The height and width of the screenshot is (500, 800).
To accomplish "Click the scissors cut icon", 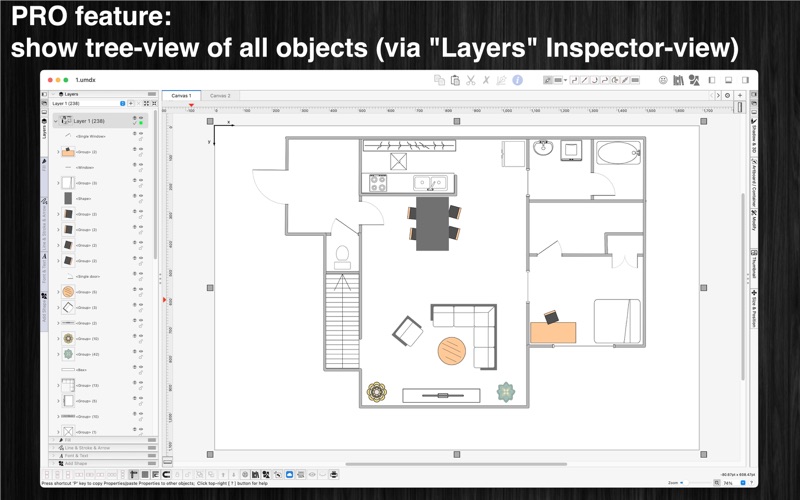I will (x=470, y=80).
